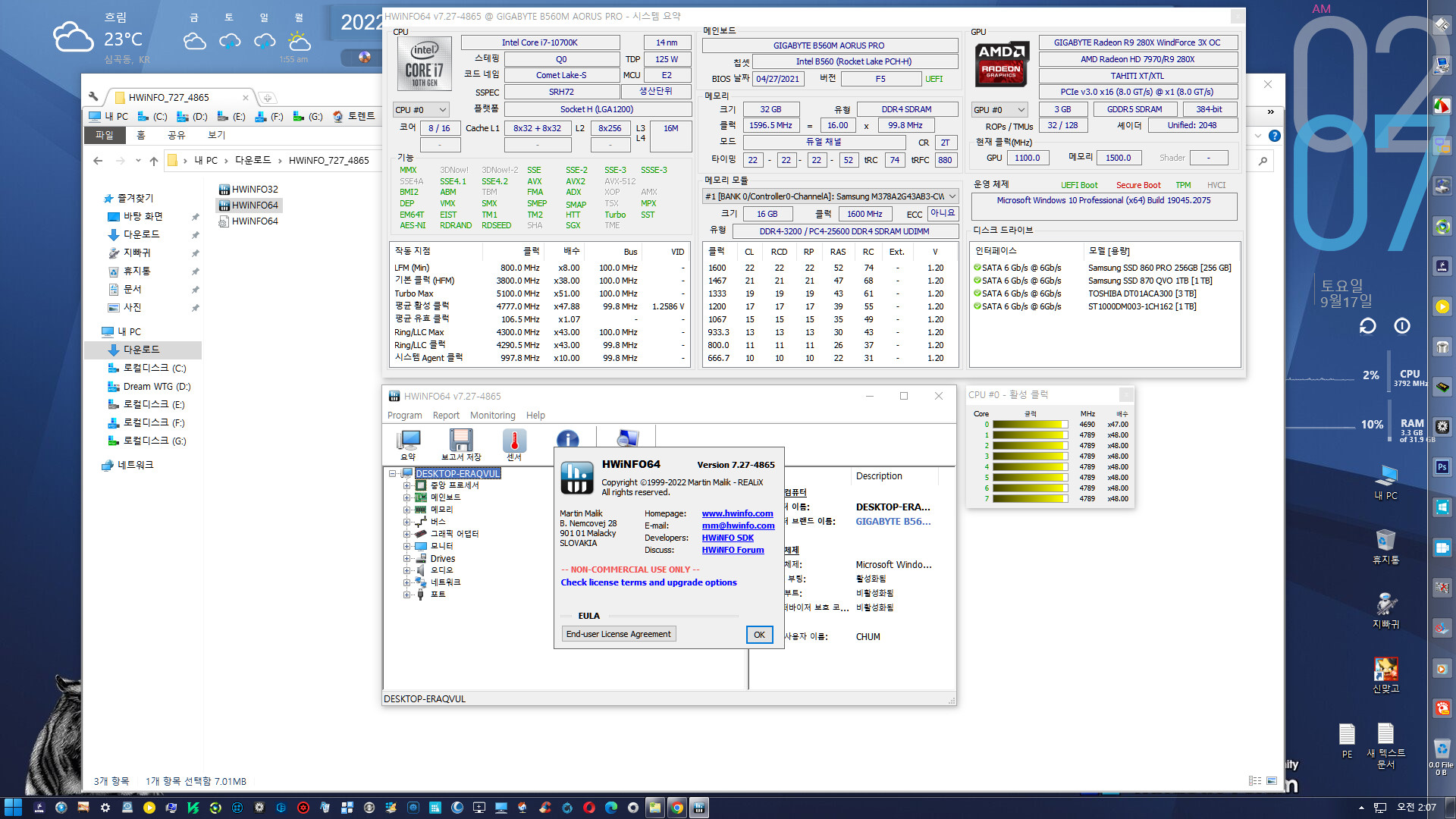The image size is (1456, 819).
Task: Open the memory module bank dropdown
Action: [x=830, y=196]
